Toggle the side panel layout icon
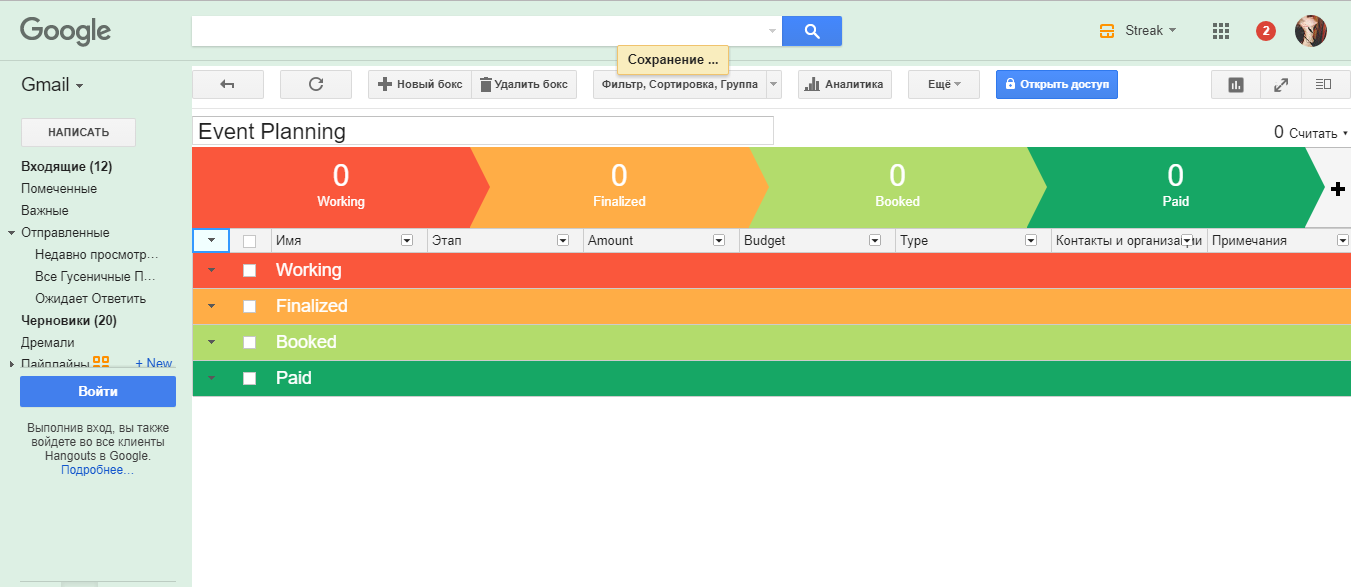The image size is (1351, 587). coord(1324,85)
